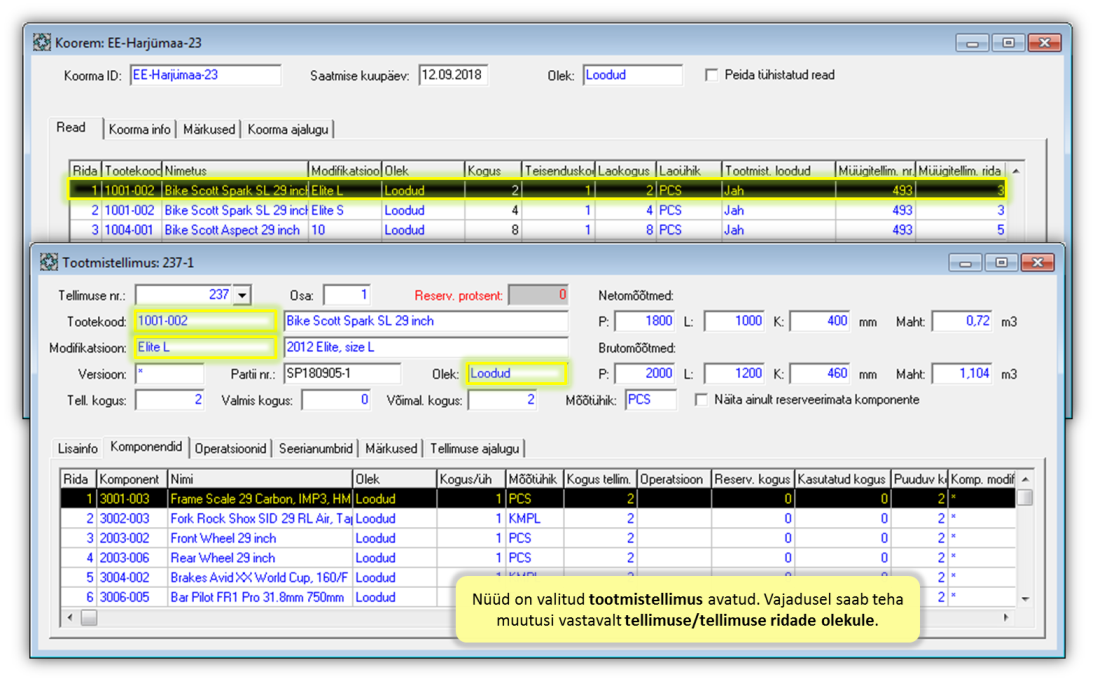
Task: Click the Brutomõõtmed L field with 1200
Action: (735, 374)
